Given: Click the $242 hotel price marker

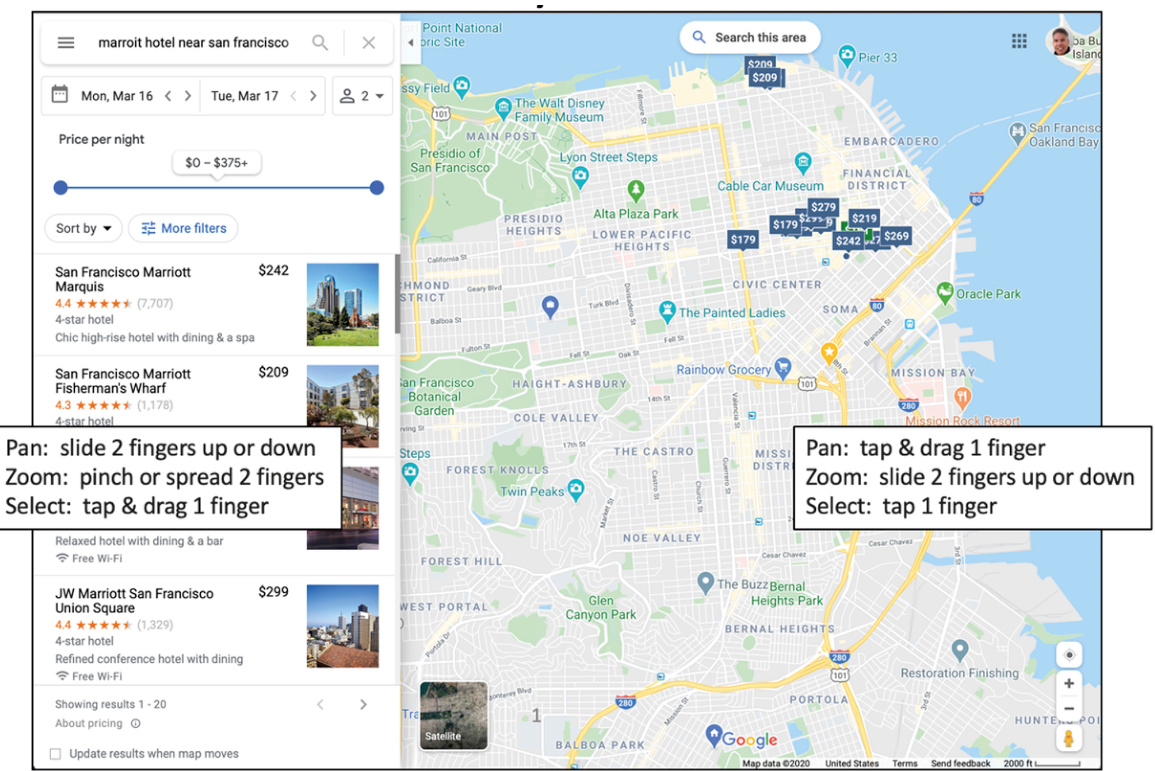Looking at the screenshot, I should tap(848, 241).
